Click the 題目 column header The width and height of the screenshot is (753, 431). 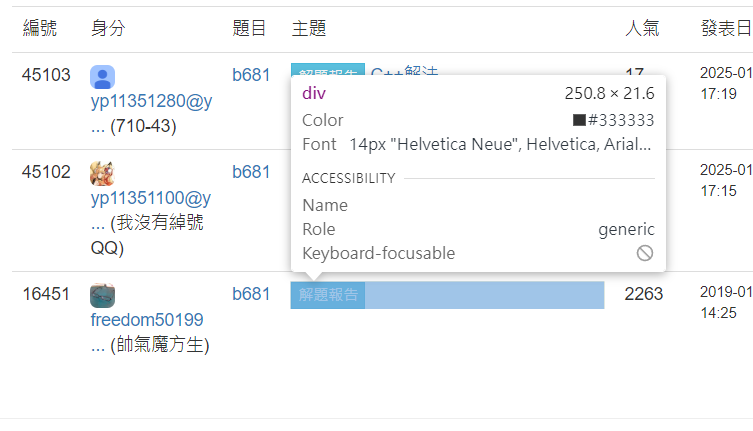click(249, 29)
